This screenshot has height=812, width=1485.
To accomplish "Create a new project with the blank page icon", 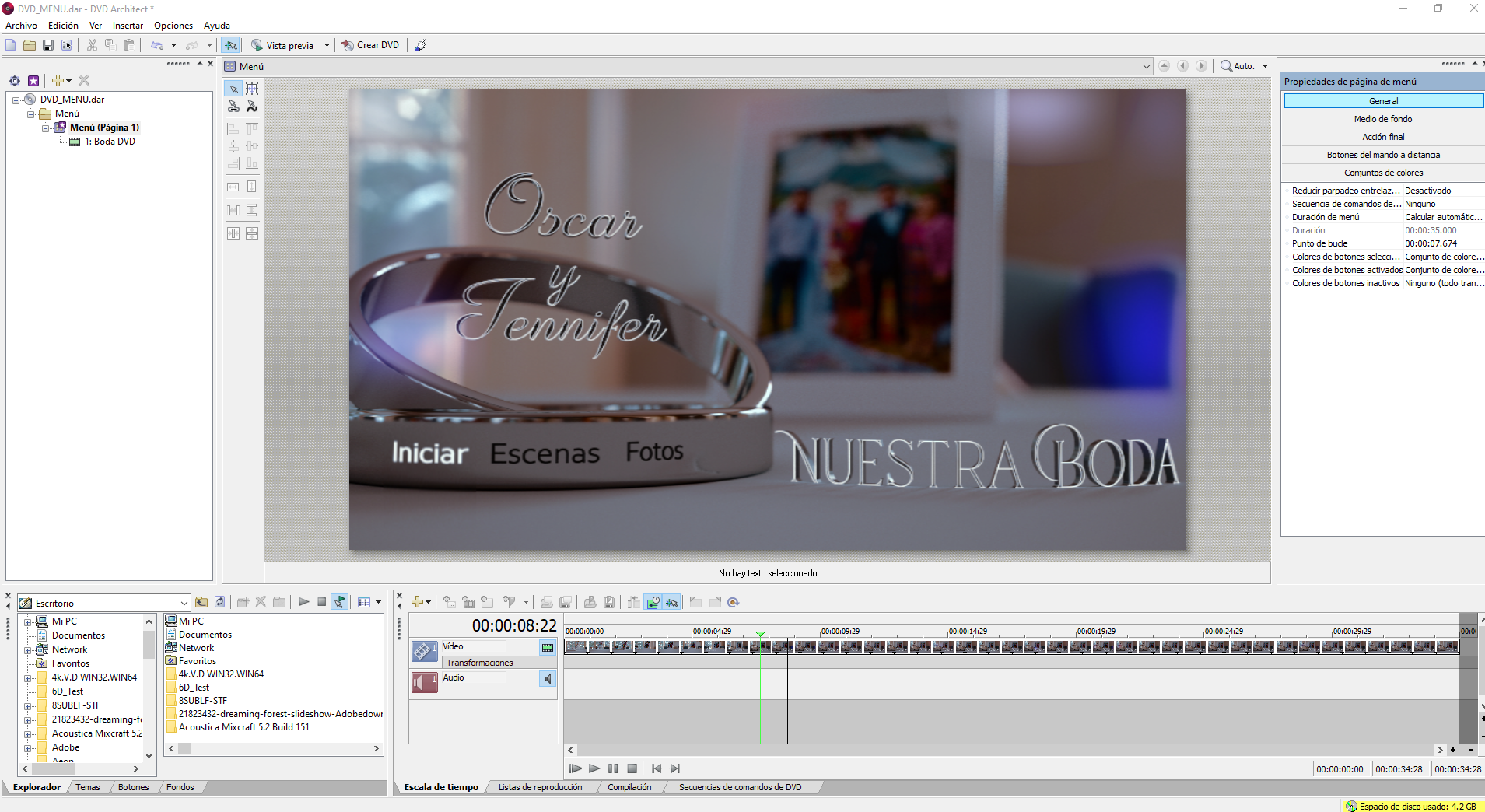I will click(11, 45).
